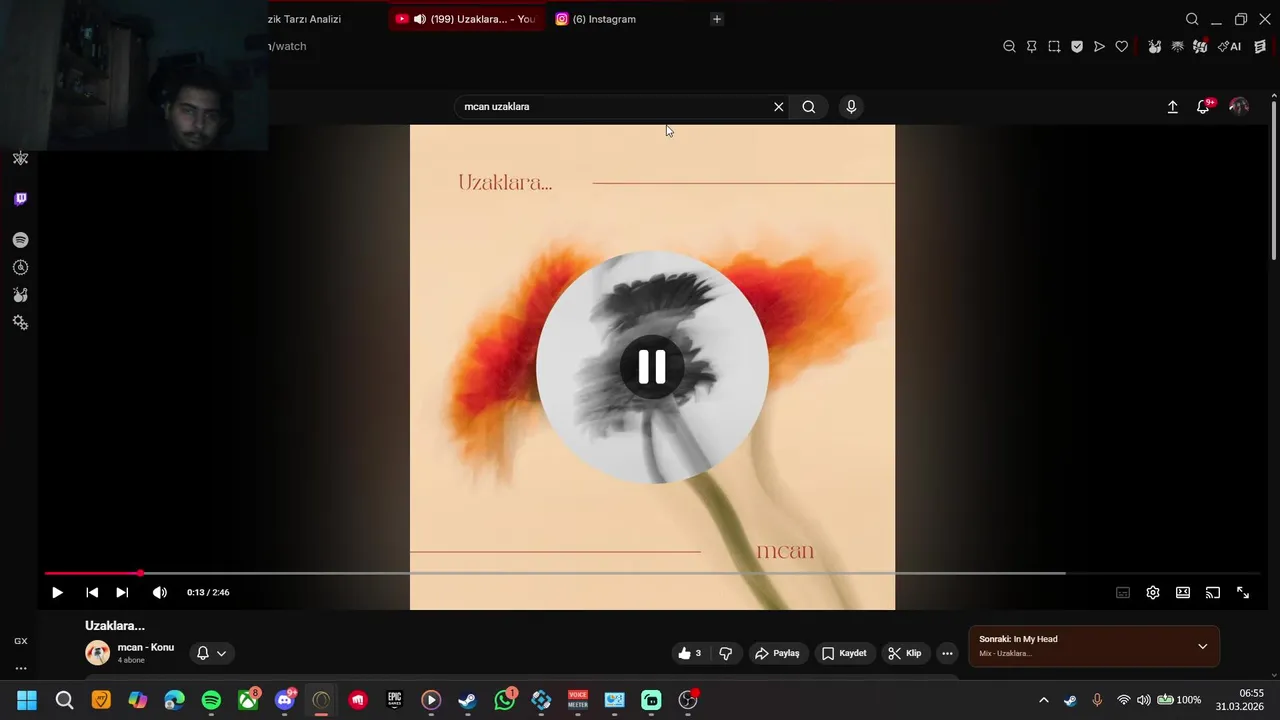The width and height of the screenshot is (1280, 720).
Task: Skip to next video in player
Action: [122, 592]
